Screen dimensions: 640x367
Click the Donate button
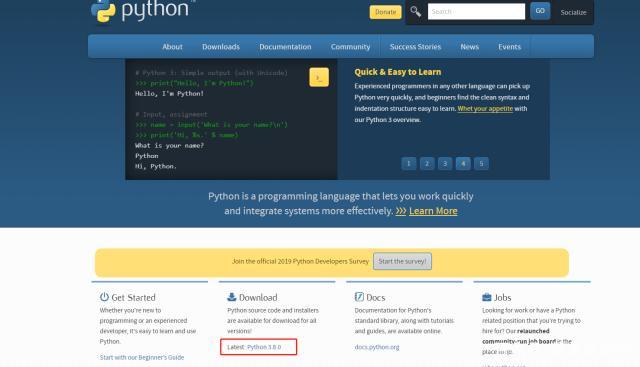[x=386, y=12]
